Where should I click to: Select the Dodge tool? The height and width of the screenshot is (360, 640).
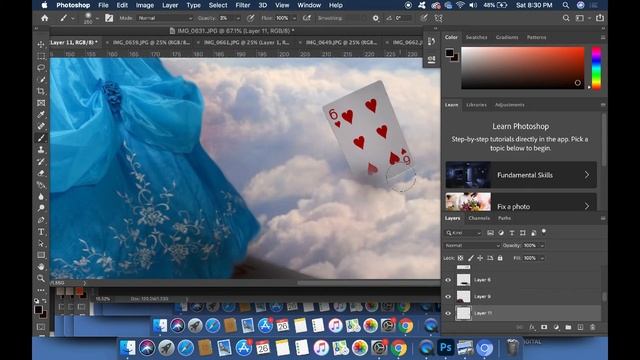tap(41, 208)
